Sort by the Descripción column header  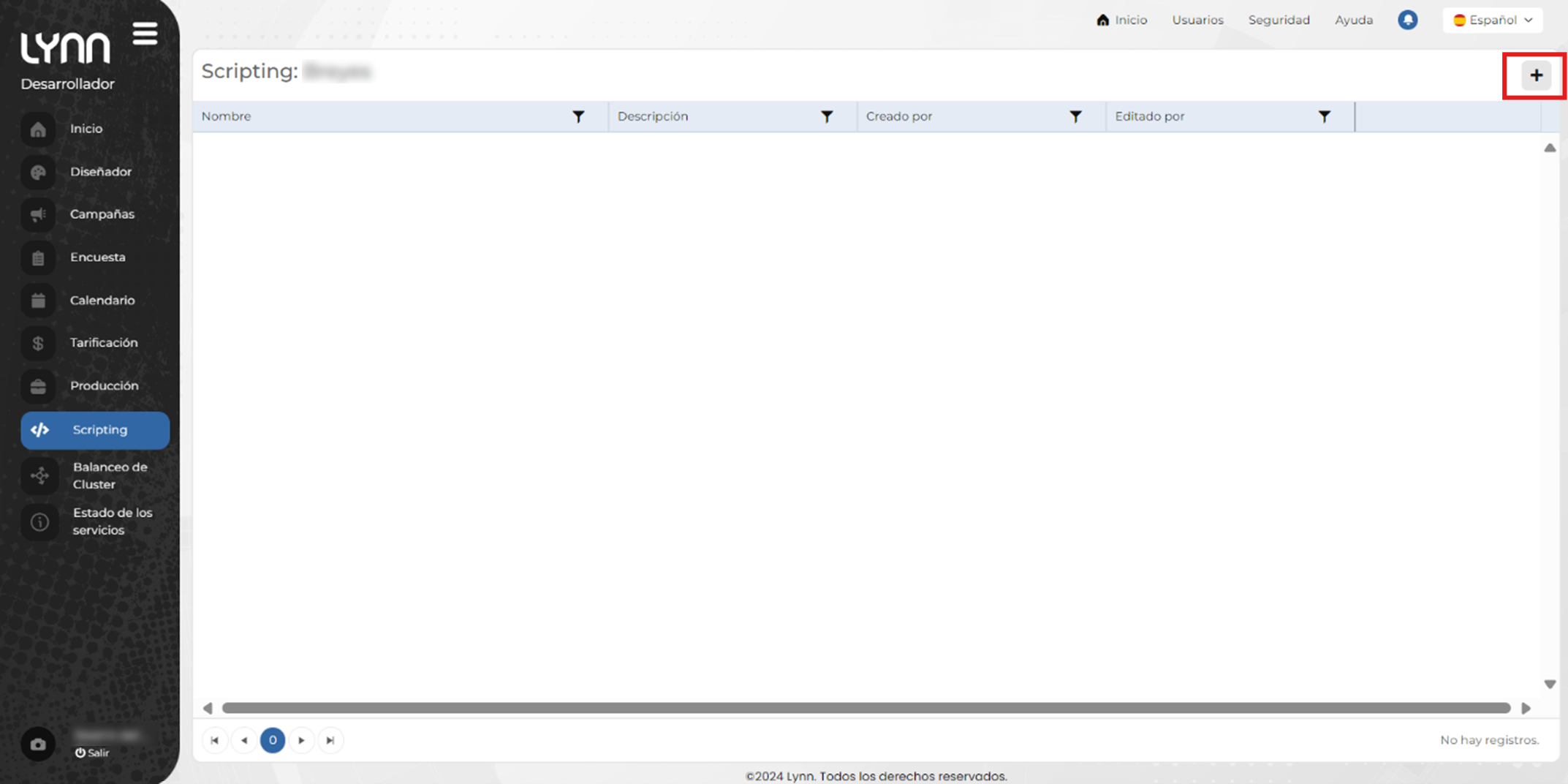coord(652,116)
